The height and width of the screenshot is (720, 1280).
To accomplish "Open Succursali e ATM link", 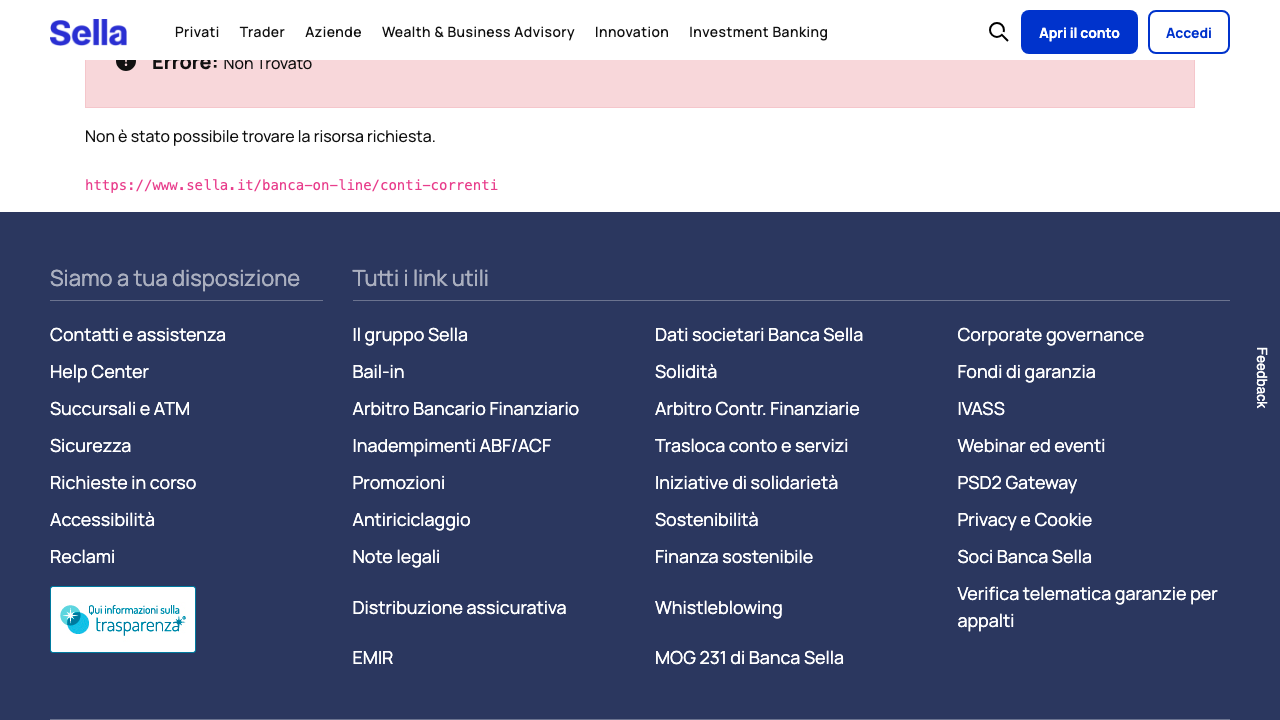I will pyautogui.click(x=120, y=408).
